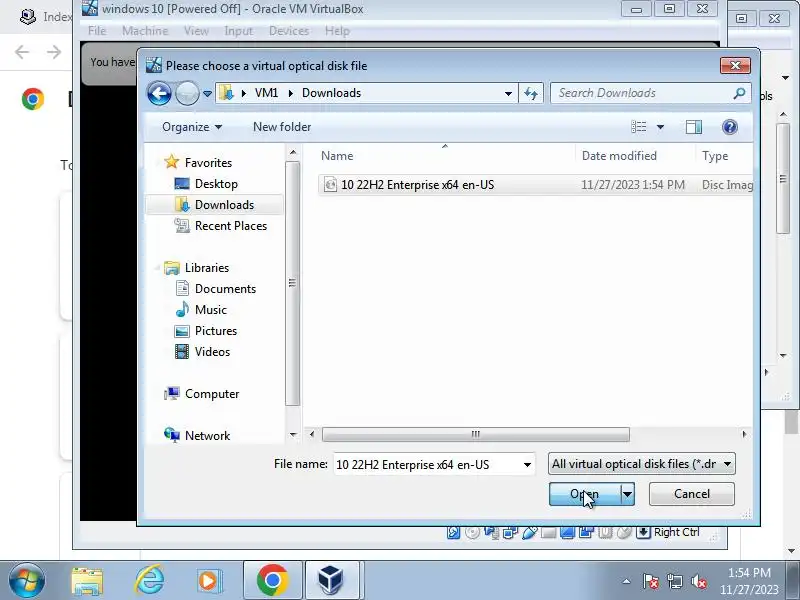This screenshot has height=600, width=800.
Task: Select Favorites in navigation pane
Action: coord(208,163)
